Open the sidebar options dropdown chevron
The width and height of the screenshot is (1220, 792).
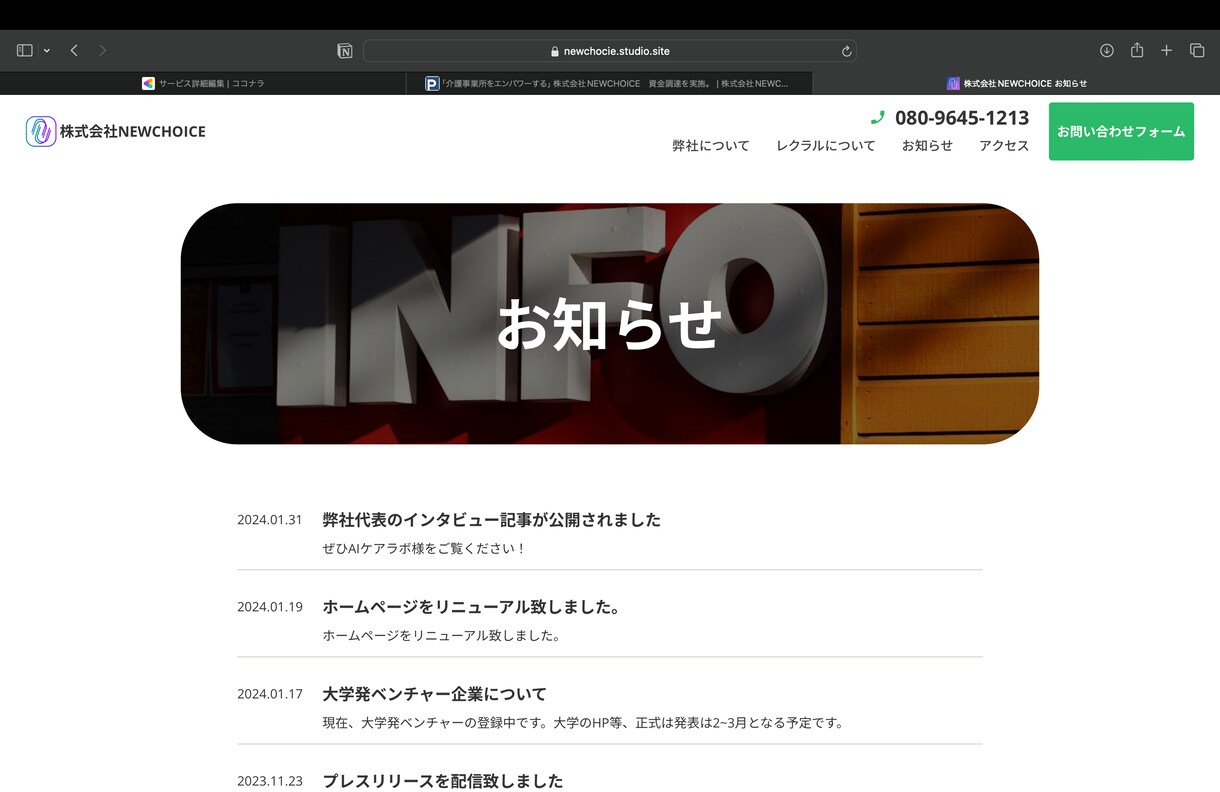[x=46, y=51]
